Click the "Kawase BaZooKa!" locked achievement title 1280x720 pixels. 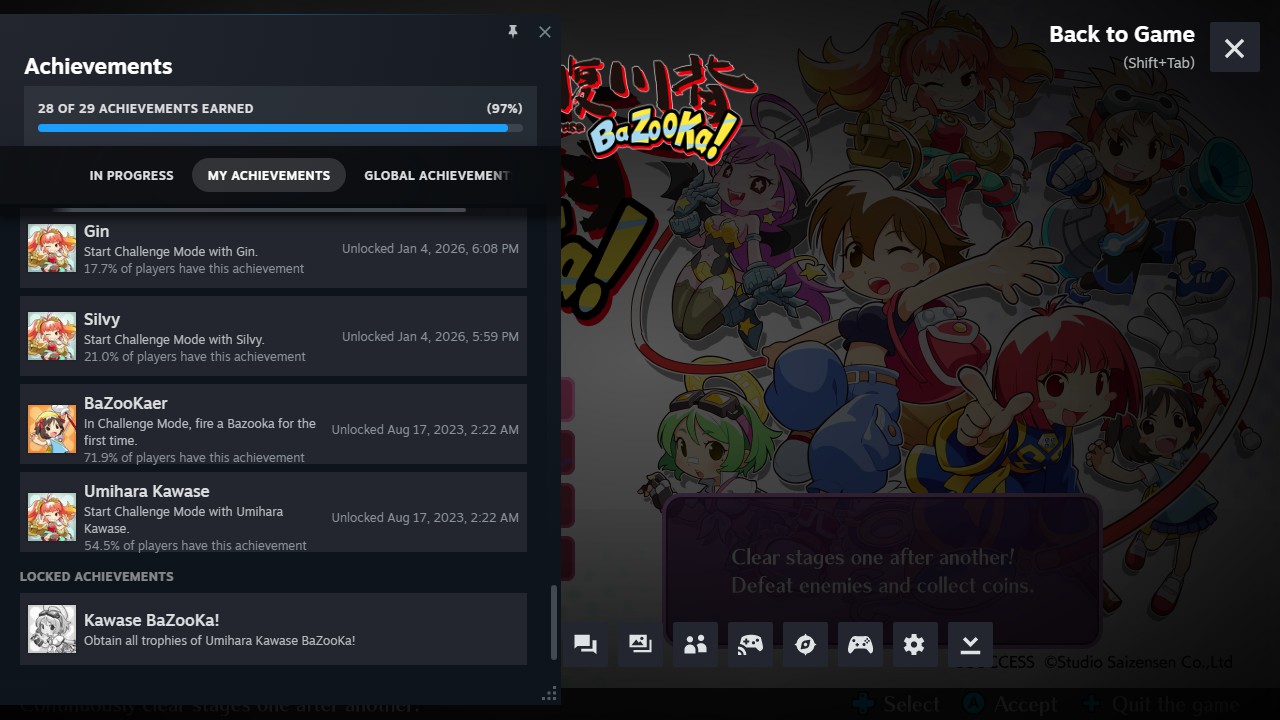click(x=152, y=620)
